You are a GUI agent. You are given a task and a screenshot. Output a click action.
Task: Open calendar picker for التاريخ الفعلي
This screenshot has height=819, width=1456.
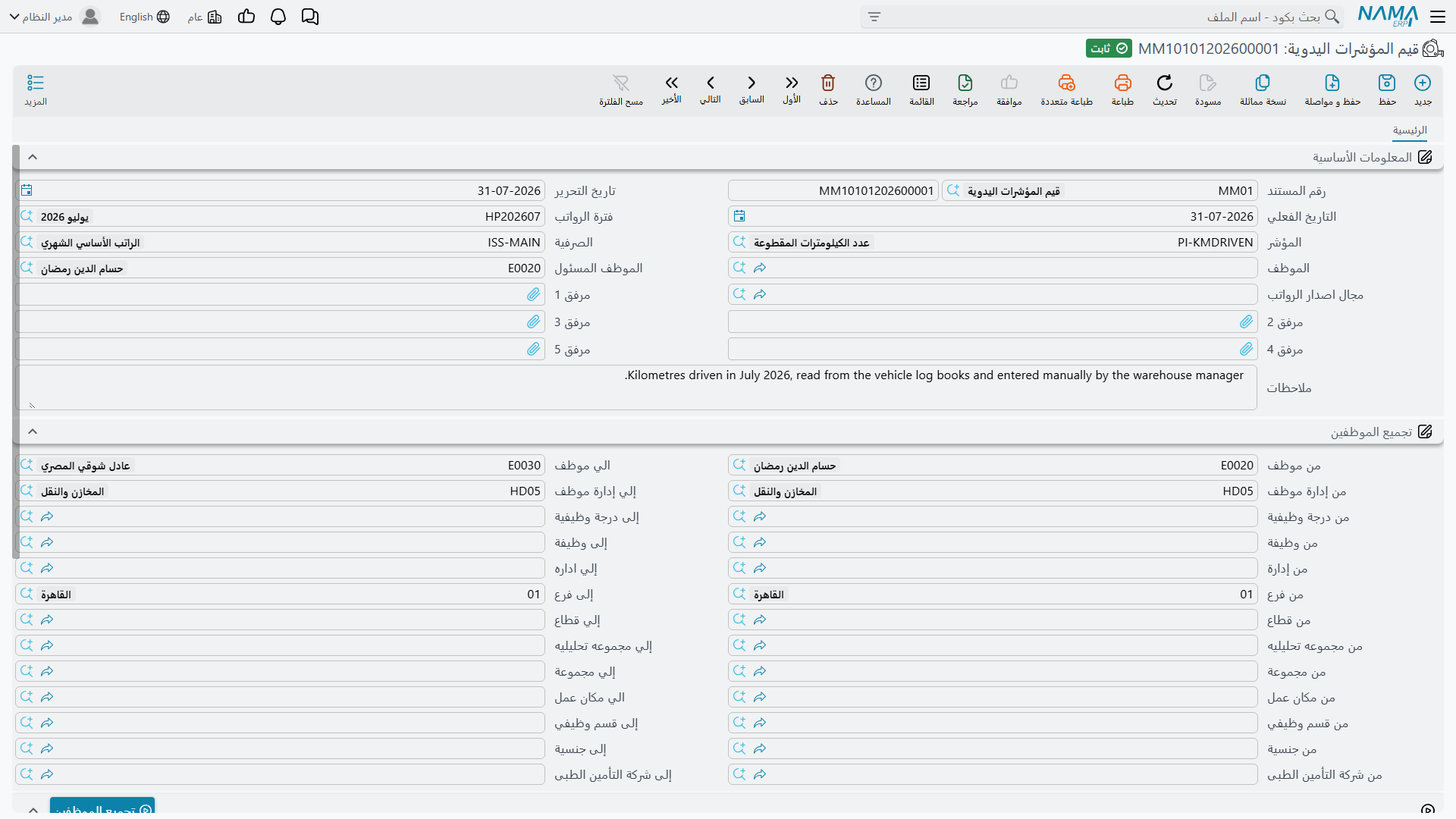(x=739, y=216)
